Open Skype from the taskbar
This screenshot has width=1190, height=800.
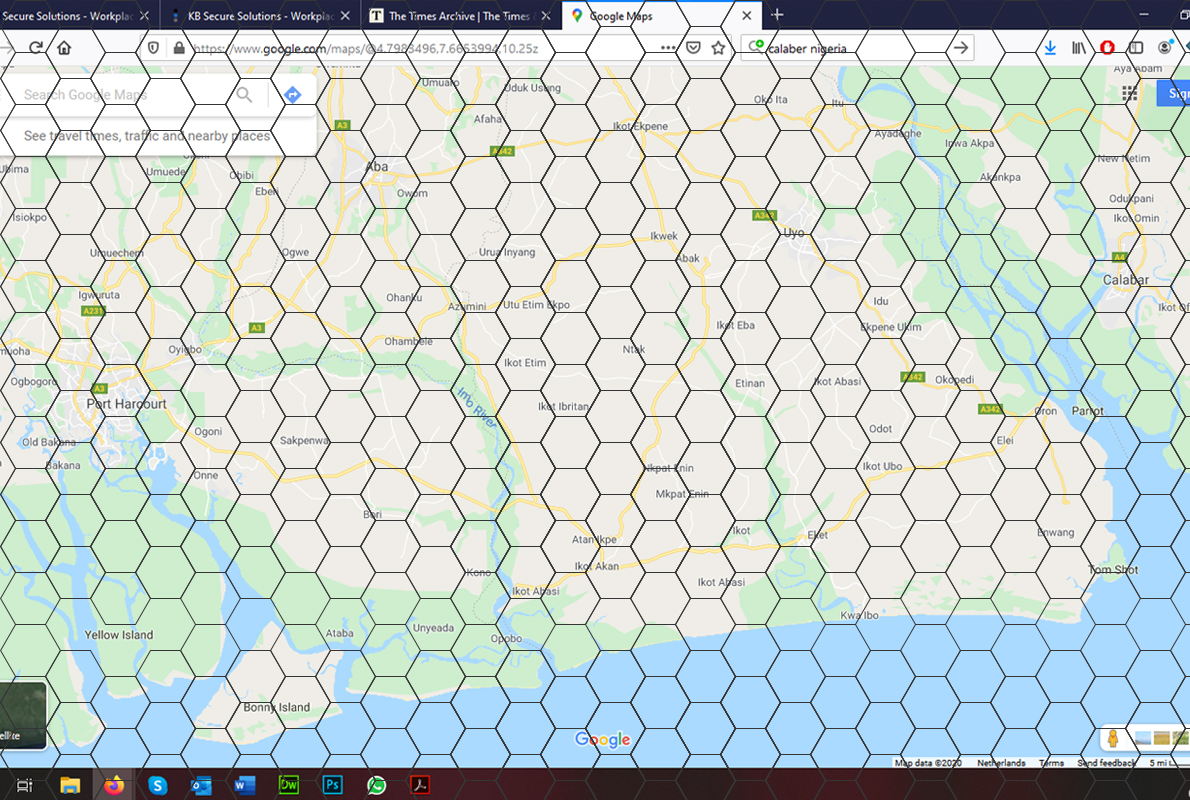pos(157,786)
